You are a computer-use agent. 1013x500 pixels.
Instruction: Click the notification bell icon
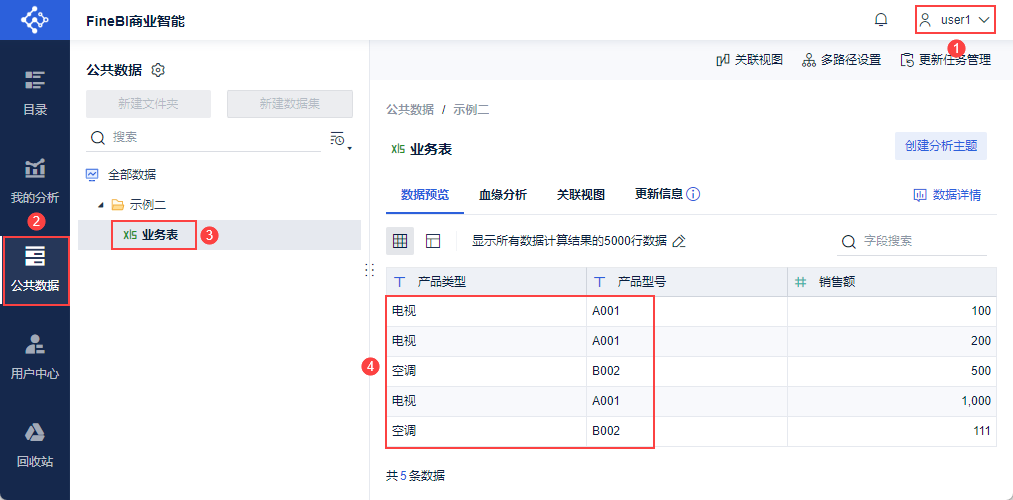click(x=881, y=20)
